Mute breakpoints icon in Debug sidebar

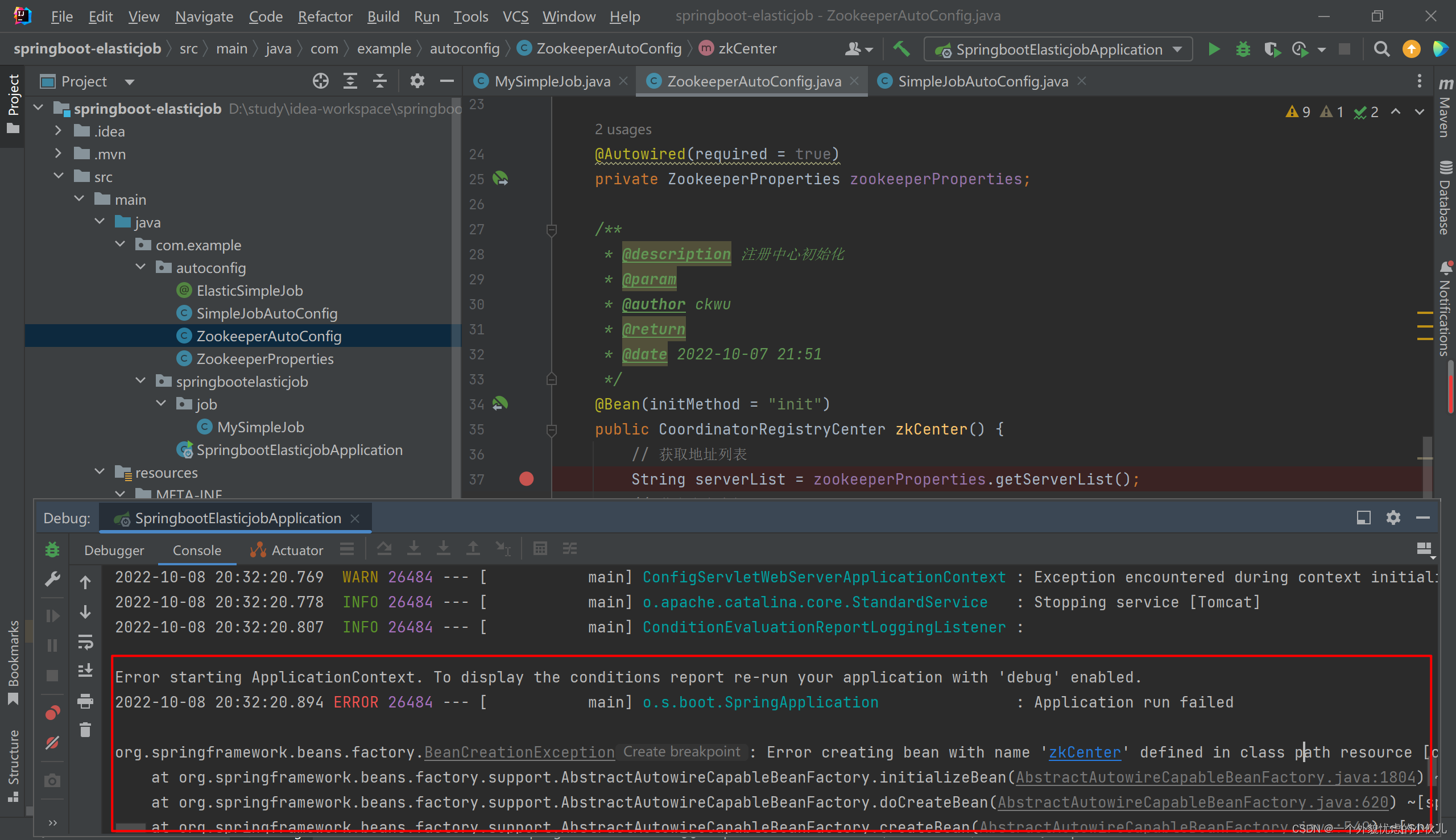[52, 743]
